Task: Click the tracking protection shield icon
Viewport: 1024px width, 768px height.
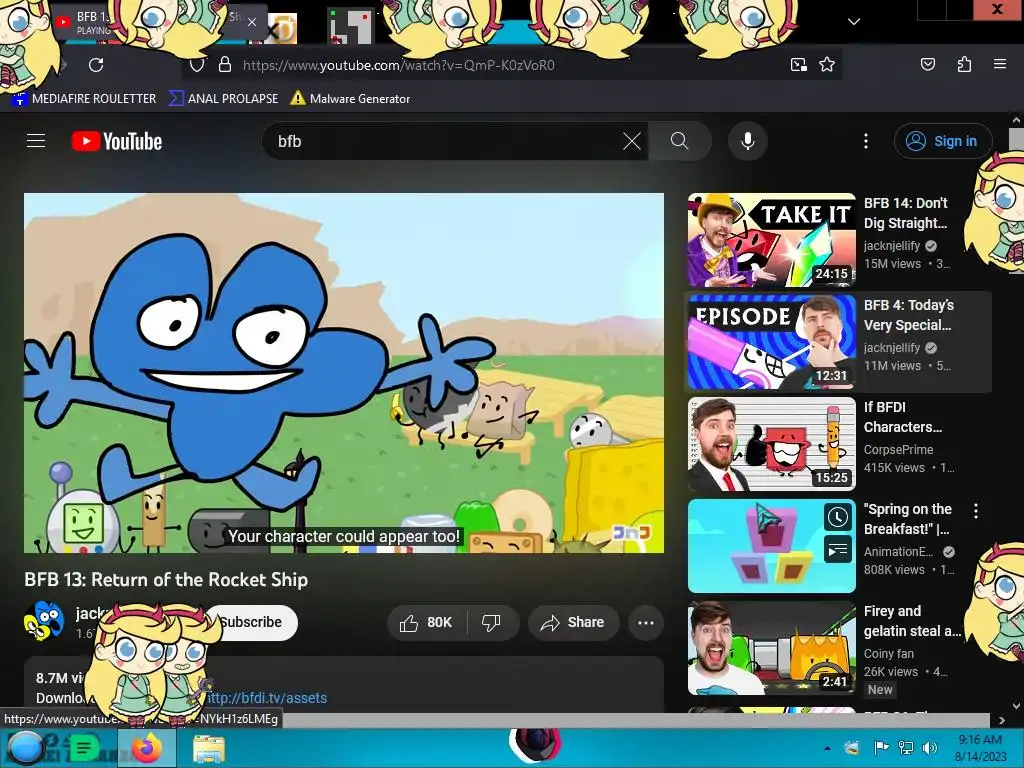Action: [197, 65]
